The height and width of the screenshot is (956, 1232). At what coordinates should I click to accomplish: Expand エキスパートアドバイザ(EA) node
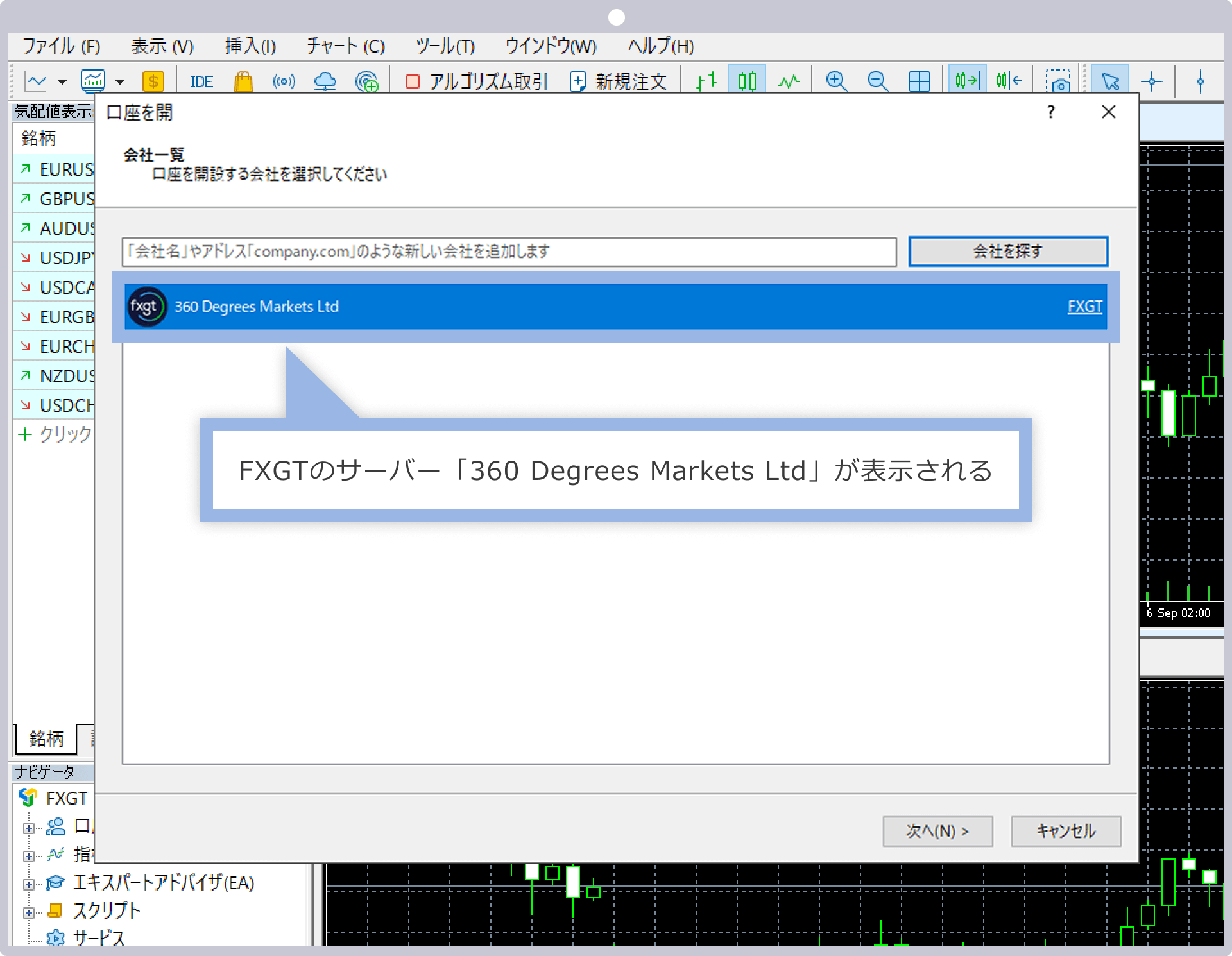pos(28,884)
